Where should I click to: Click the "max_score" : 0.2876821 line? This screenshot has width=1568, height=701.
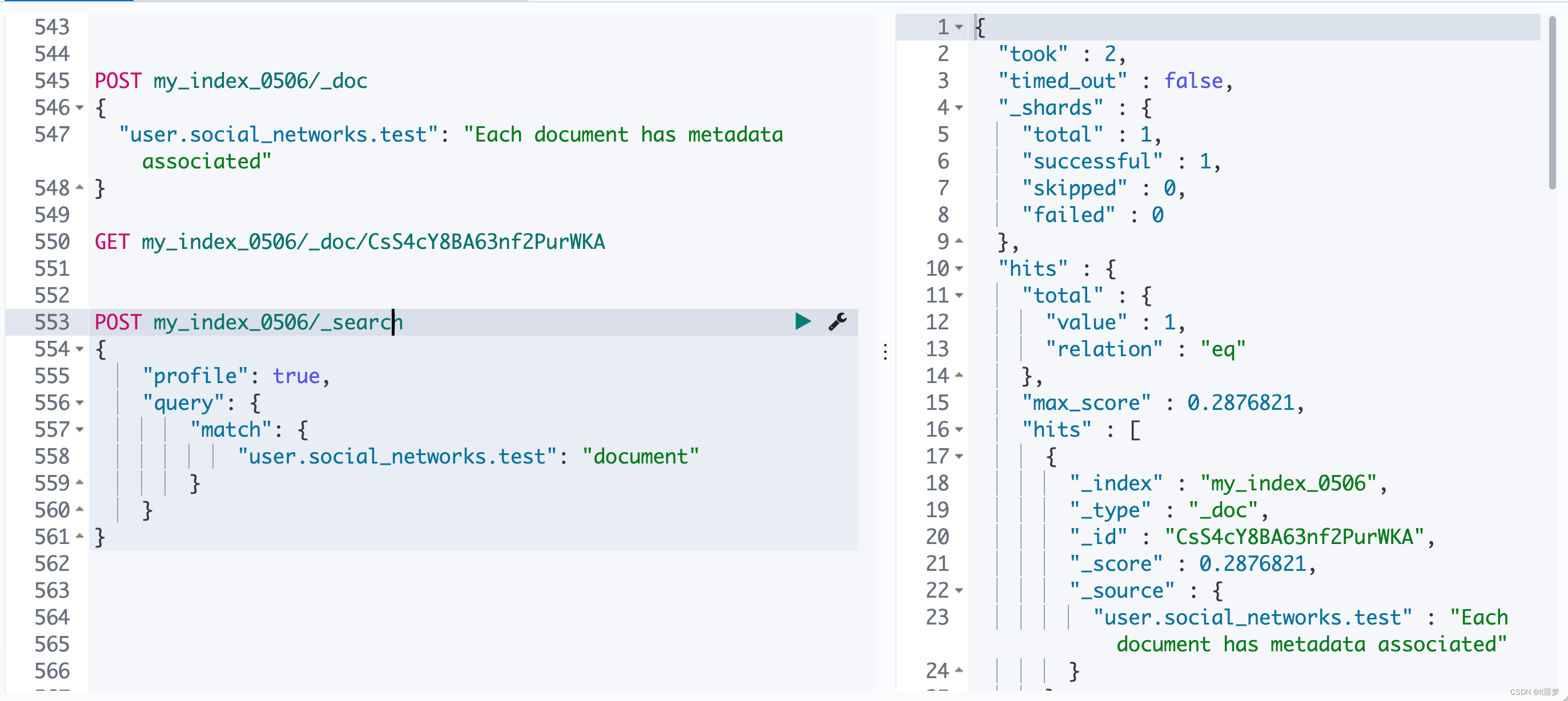pos(1163,403)
